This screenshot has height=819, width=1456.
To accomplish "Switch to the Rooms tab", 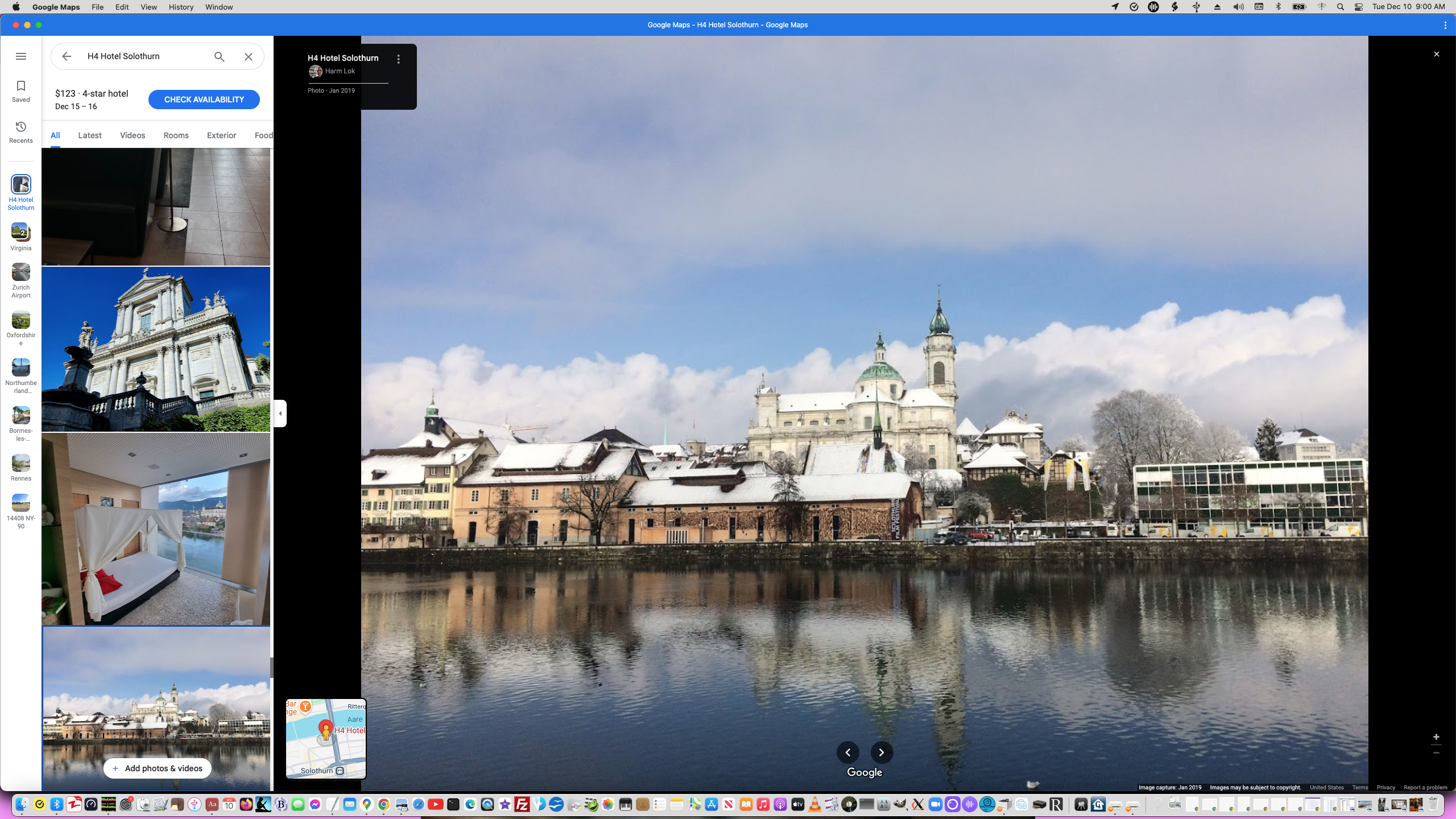I will click(x=176, y=135).
